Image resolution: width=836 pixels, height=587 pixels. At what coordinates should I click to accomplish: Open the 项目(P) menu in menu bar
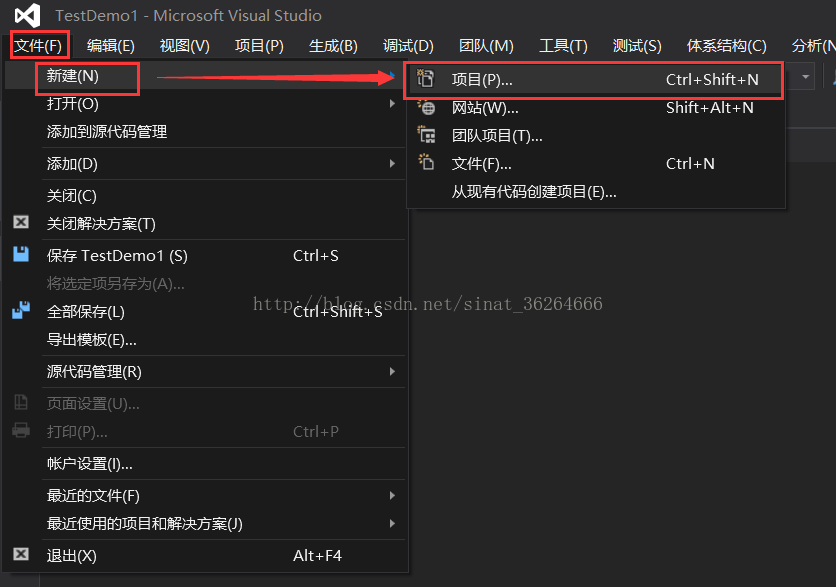point(259,46)
